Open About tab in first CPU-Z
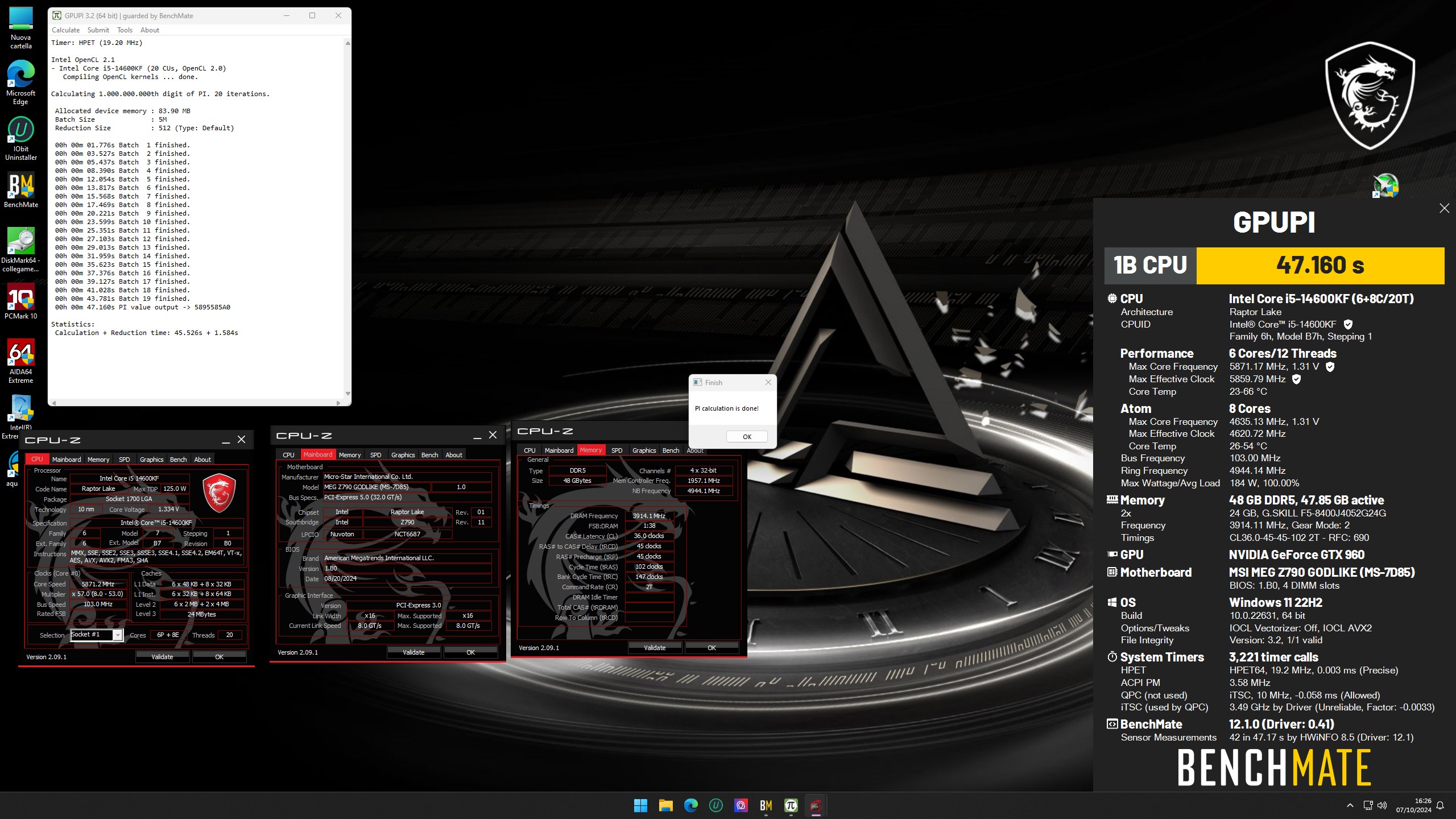The width and height of the screenshot is (1456, 819). [x=202, y=459]
